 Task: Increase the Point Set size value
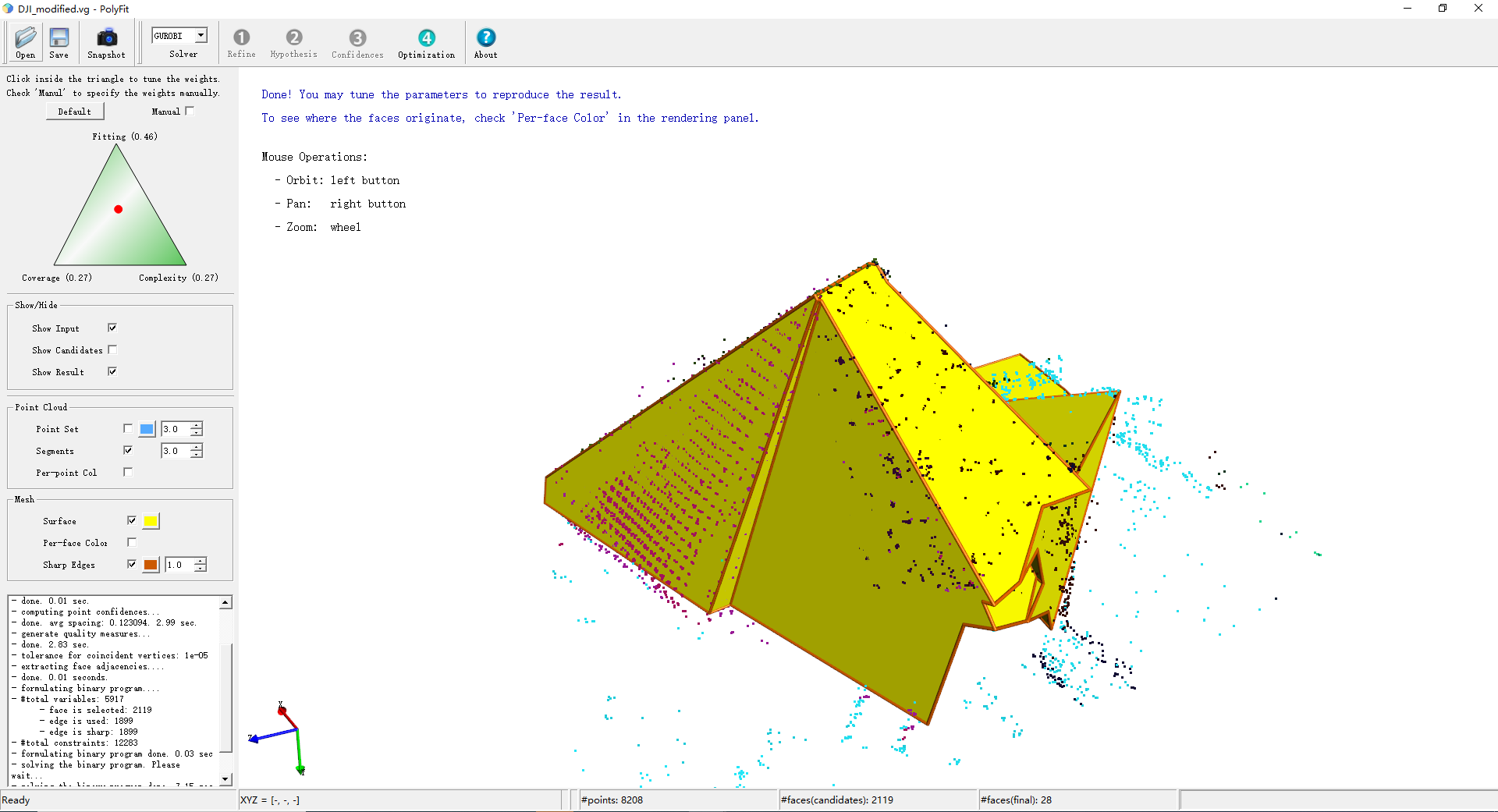[x=197, y=425]
